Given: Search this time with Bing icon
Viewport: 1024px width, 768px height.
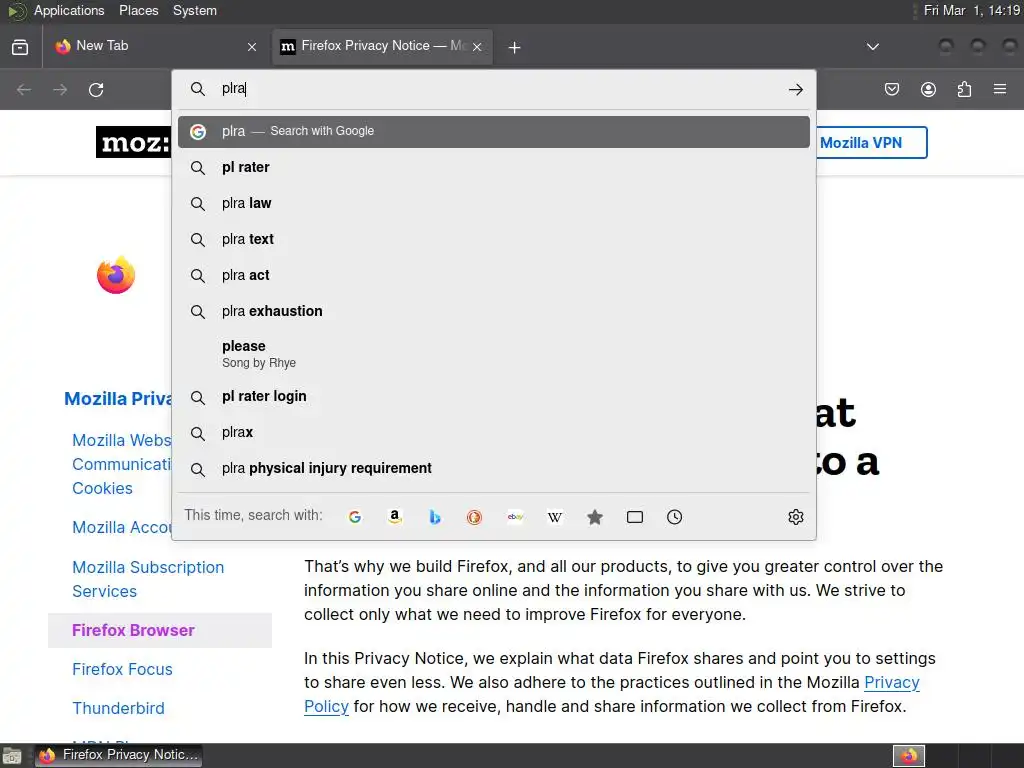Looking at the screenshot, I should point(435,517).
